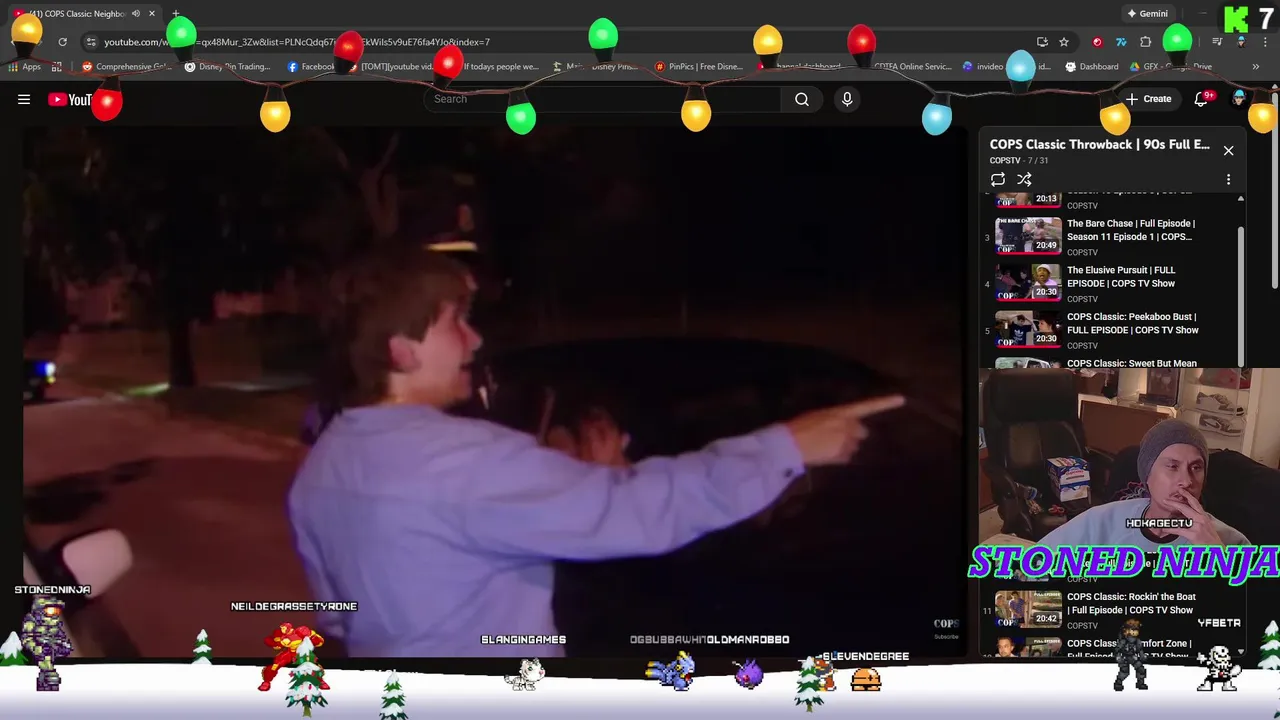This screenshot has height=720, width=1280.
Task: Play The Bare Chase episode from the playlist
Action: (1130, 230)
